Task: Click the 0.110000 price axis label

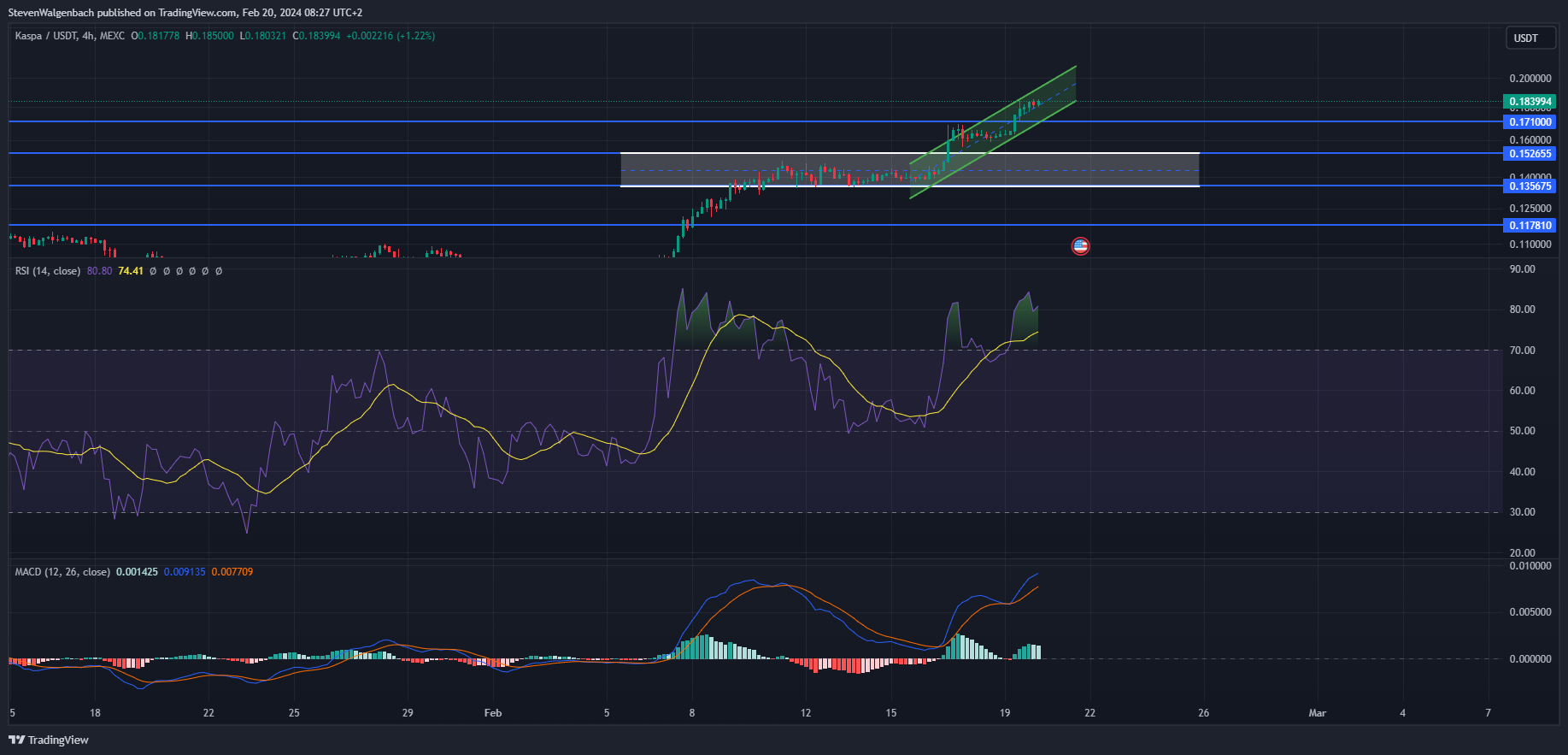Action: click(1530, 245)
